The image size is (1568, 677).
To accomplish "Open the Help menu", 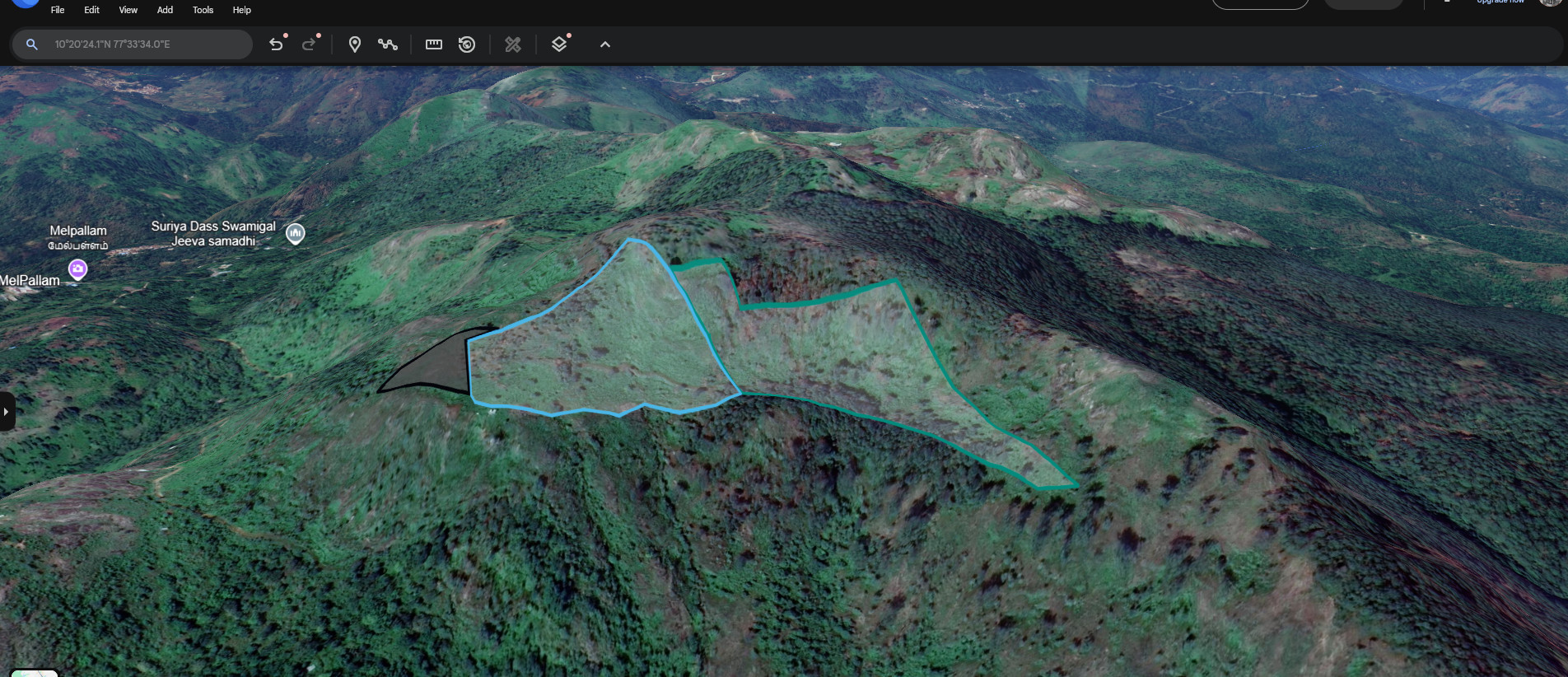I will [x=241, y=10].
